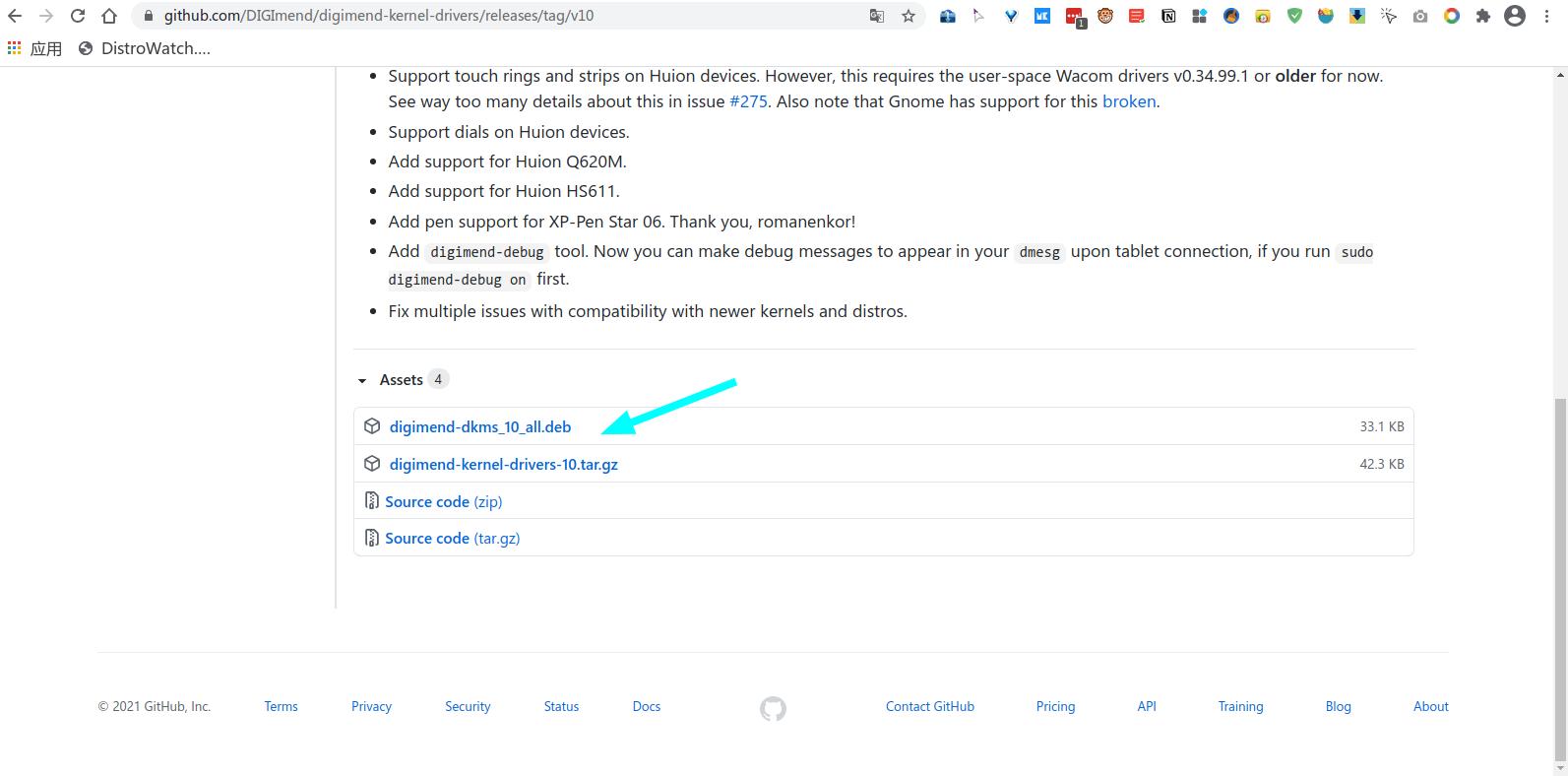The width and height of the screenshot is (1568, 776).
Task: Click the address bar URL
Action: pos(379,16)
